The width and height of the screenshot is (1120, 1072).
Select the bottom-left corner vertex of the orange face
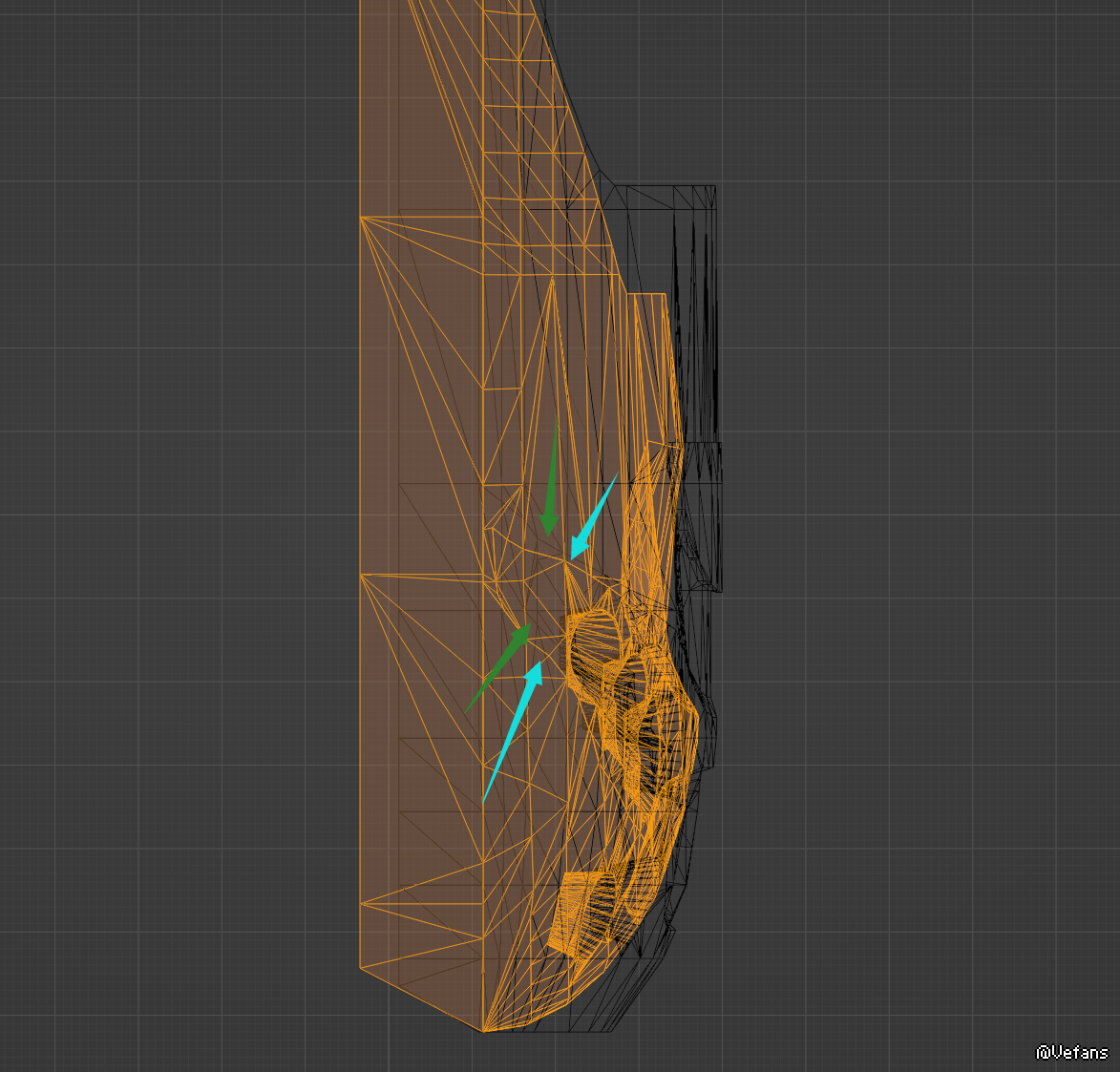point(360,968)
